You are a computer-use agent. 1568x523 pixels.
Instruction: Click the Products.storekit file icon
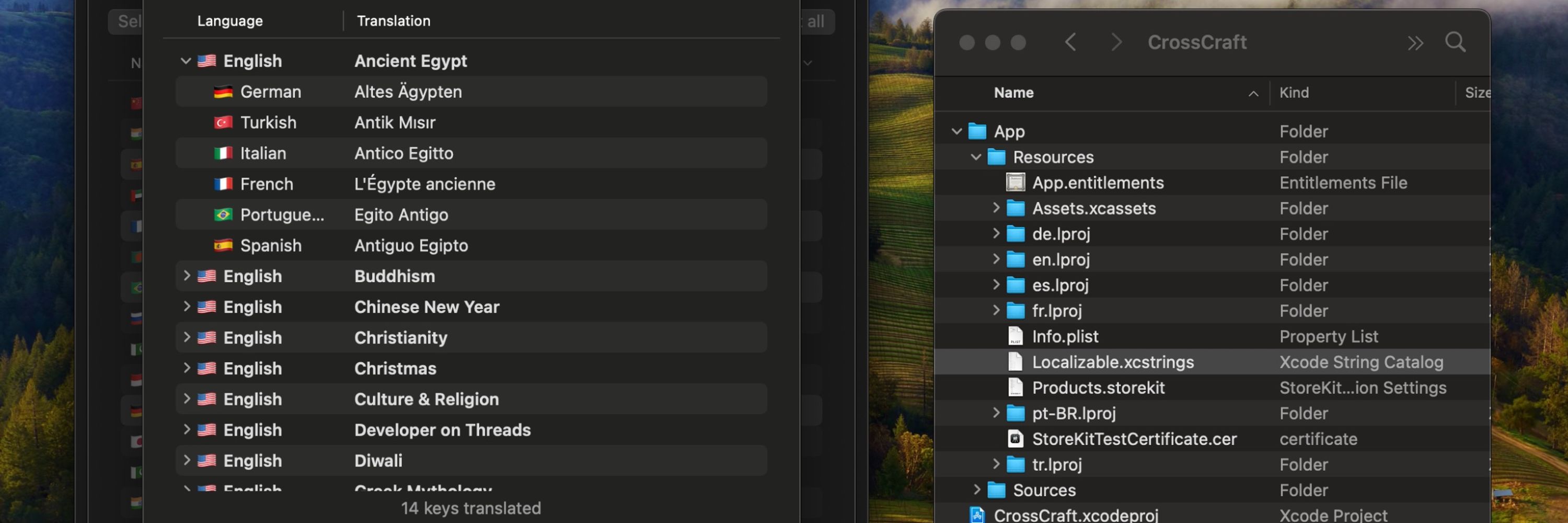click(x=1016, y=388)
